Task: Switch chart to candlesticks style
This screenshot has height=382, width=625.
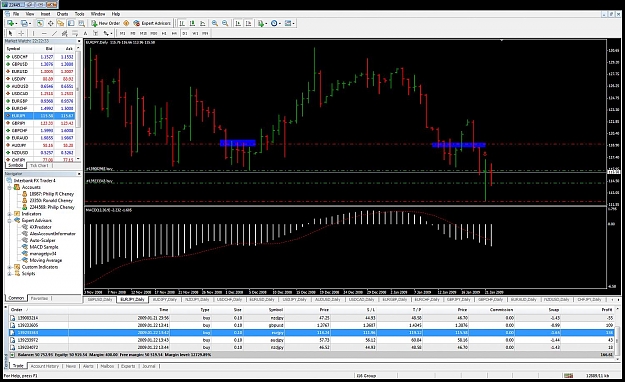Action: 192,23
